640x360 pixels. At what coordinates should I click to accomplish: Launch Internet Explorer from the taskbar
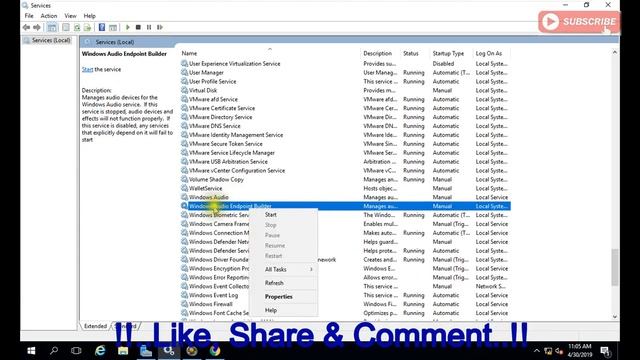pos(100,351)
